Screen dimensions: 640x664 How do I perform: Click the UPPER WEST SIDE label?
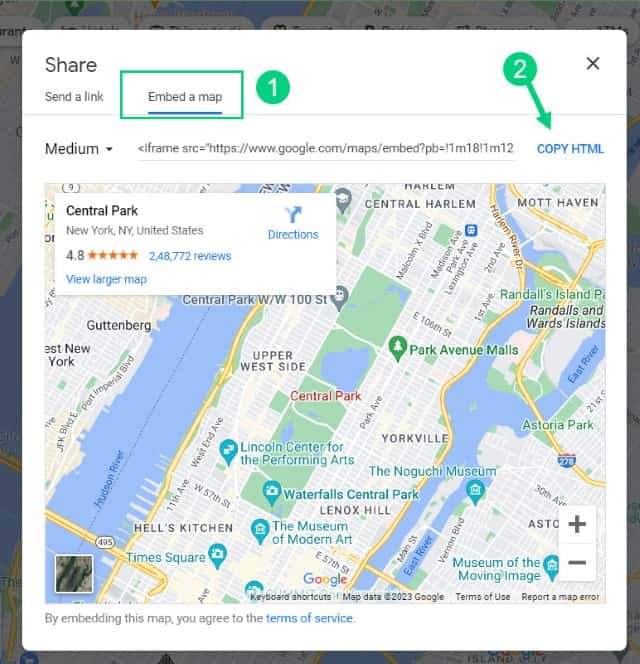click(273, 361)
